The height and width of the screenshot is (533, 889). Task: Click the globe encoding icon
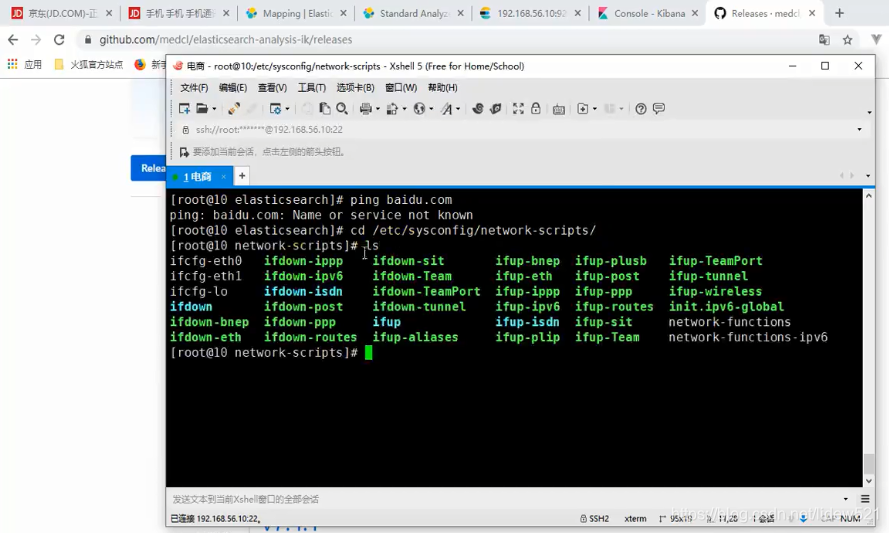pos(419,108)
